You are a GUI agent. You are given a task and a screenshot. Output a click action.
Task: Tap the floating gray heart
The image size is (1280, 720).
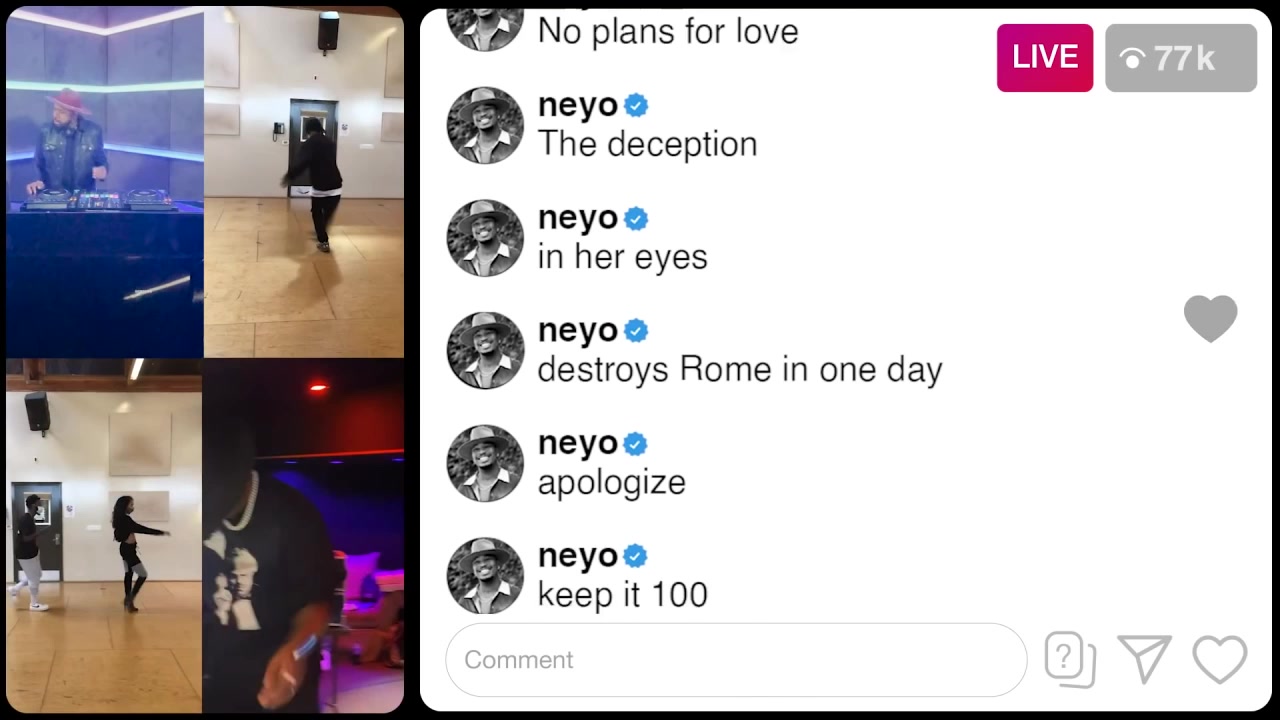coord(1211,320)
